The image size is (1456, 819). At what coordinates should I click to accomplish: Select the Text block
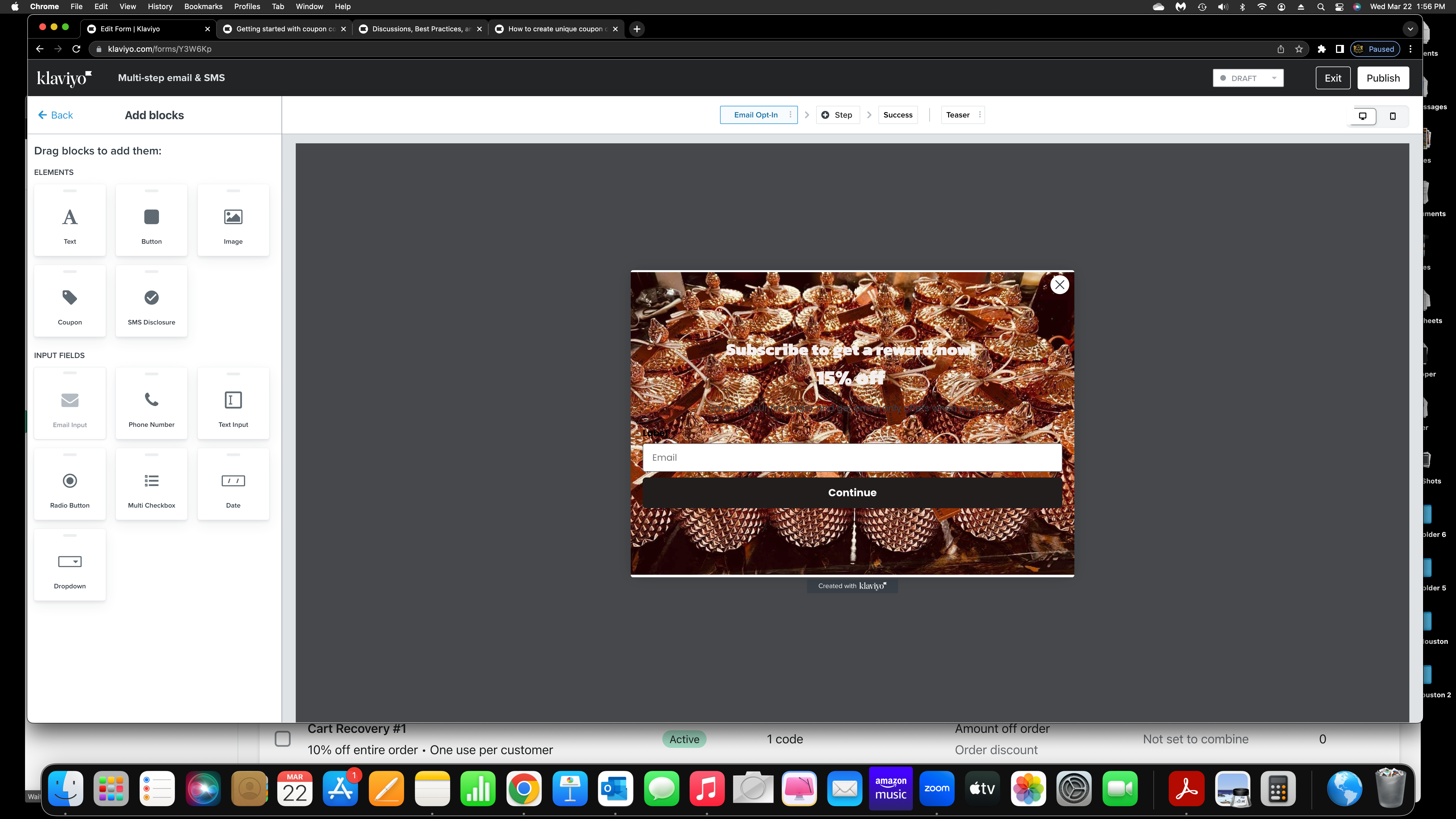click(69, 220)
